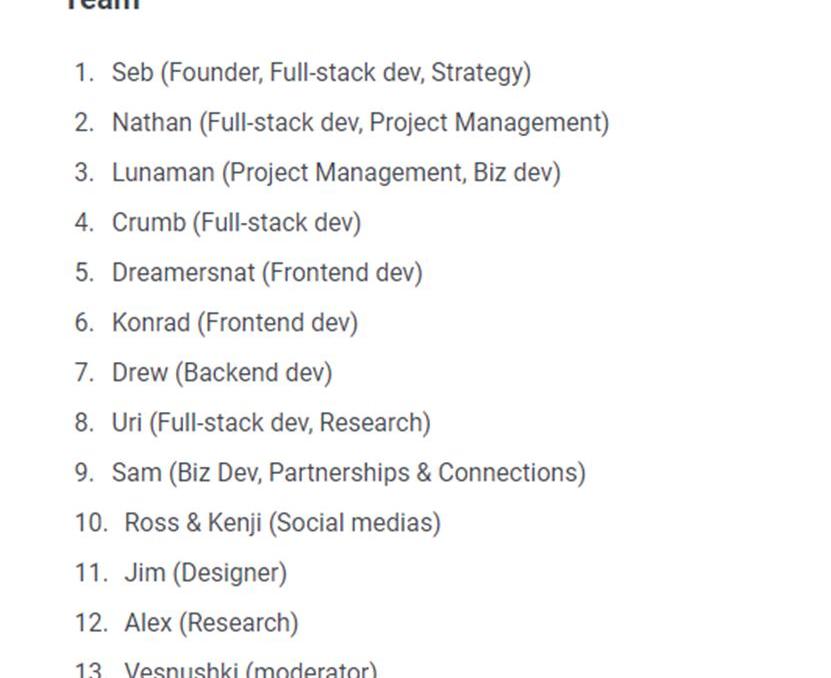Select Uri Full-stack dev, Research entry

[x=271, y=423]
